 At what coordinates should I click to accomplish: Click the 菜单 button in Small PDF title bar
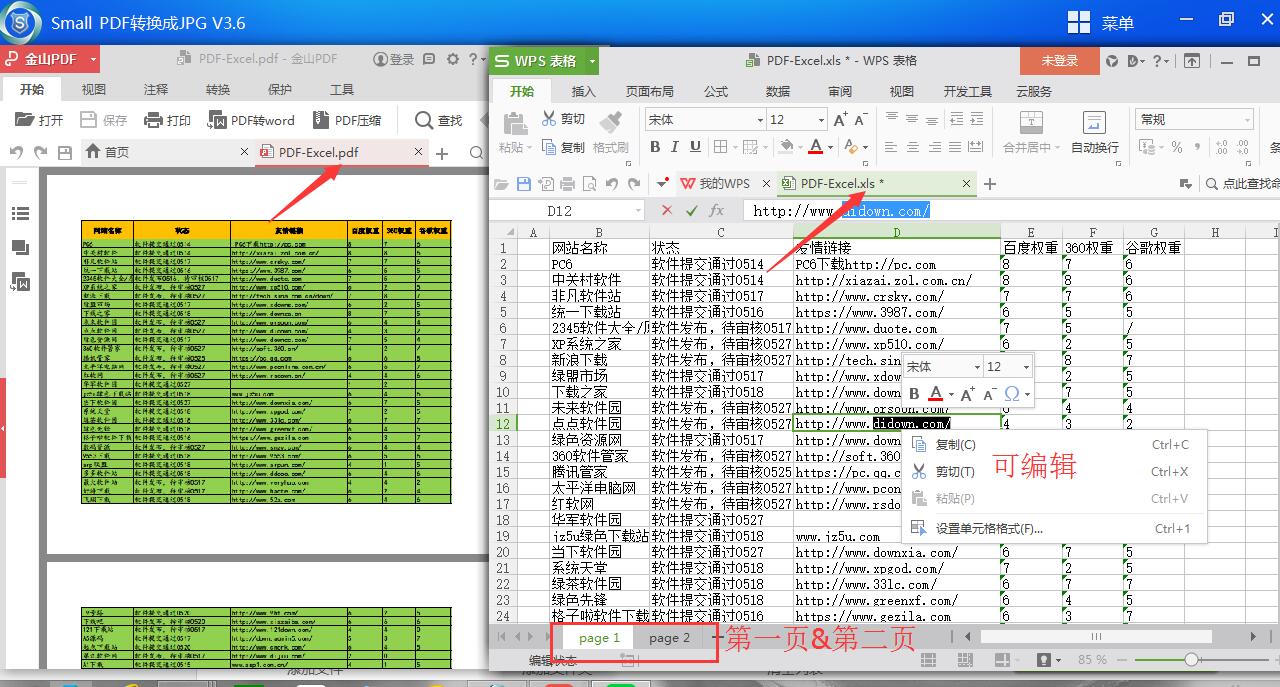coord(1101,22)
